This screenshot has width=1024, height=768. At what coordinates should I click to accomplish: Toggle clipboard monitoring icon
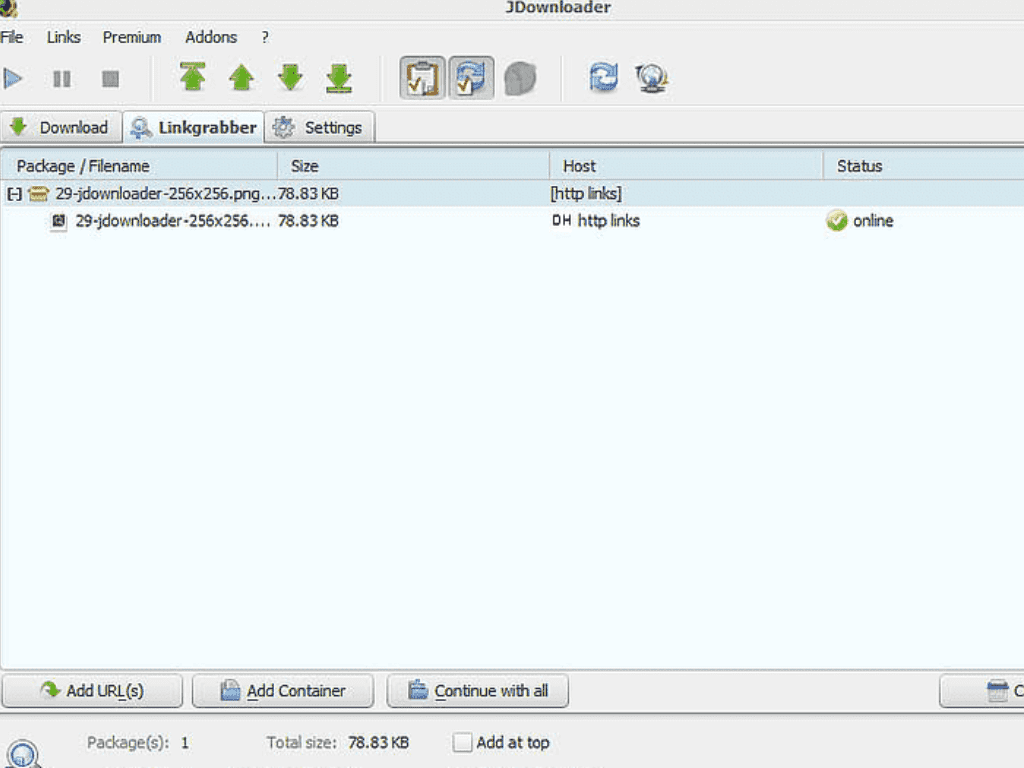423,78
